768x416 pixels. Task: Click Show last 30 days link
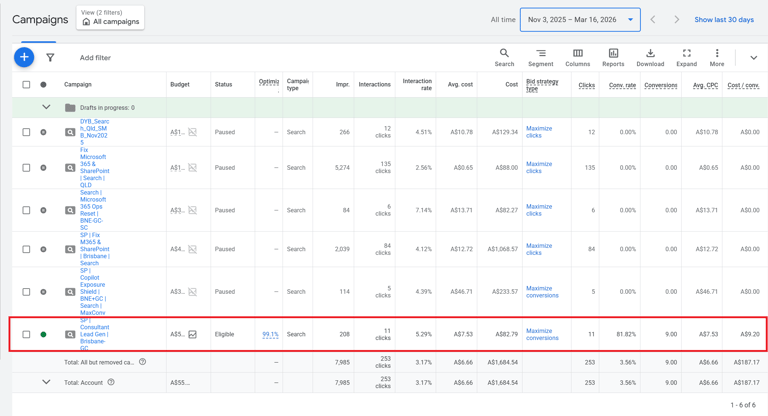[x=724, y=20]
